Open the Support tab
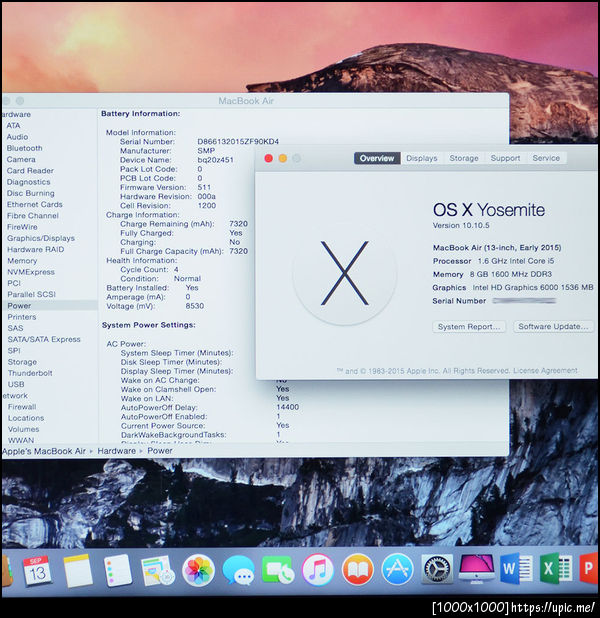Image resolution: width=600 pixels, height=618 pixels. [505, 158]
